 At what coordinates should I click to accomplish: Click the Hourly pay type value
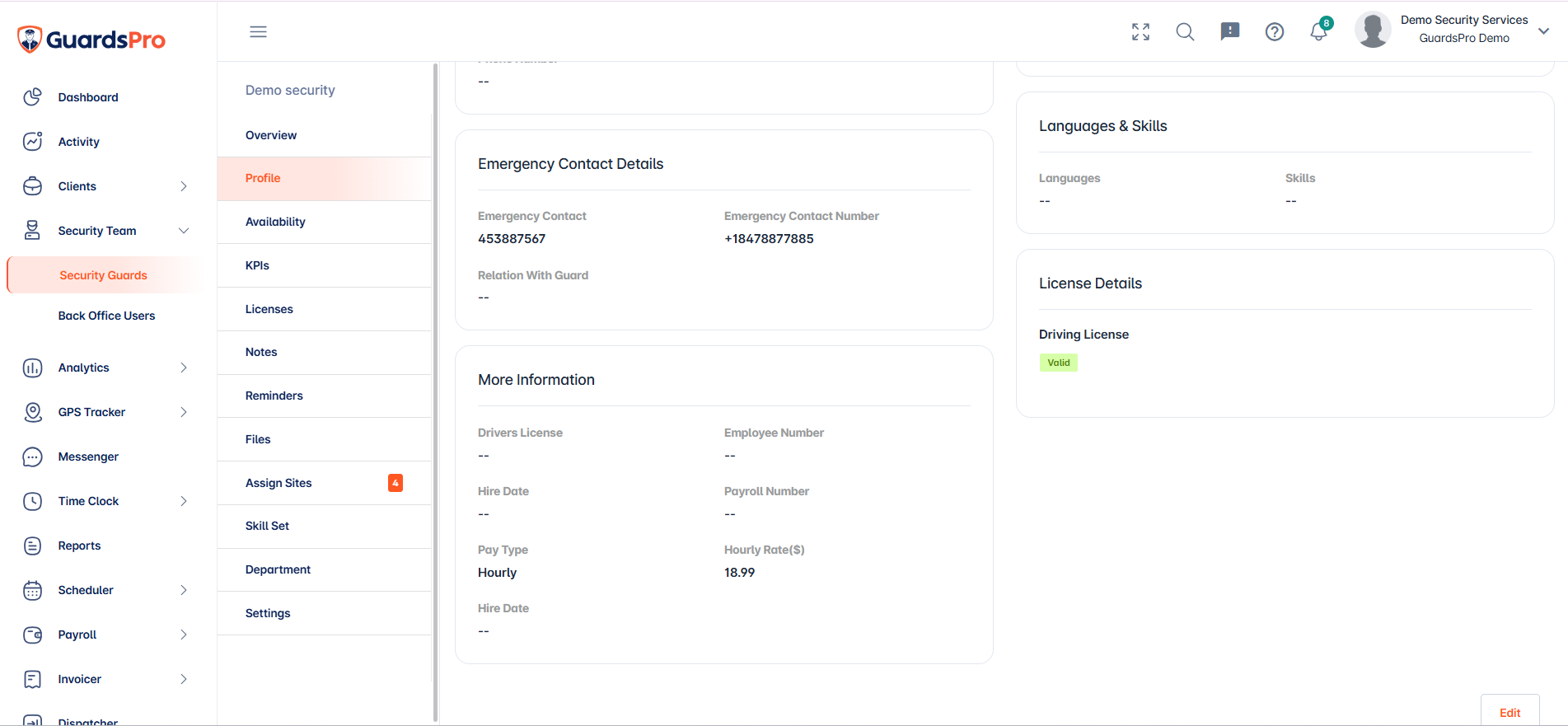click(x=497, y=573)
